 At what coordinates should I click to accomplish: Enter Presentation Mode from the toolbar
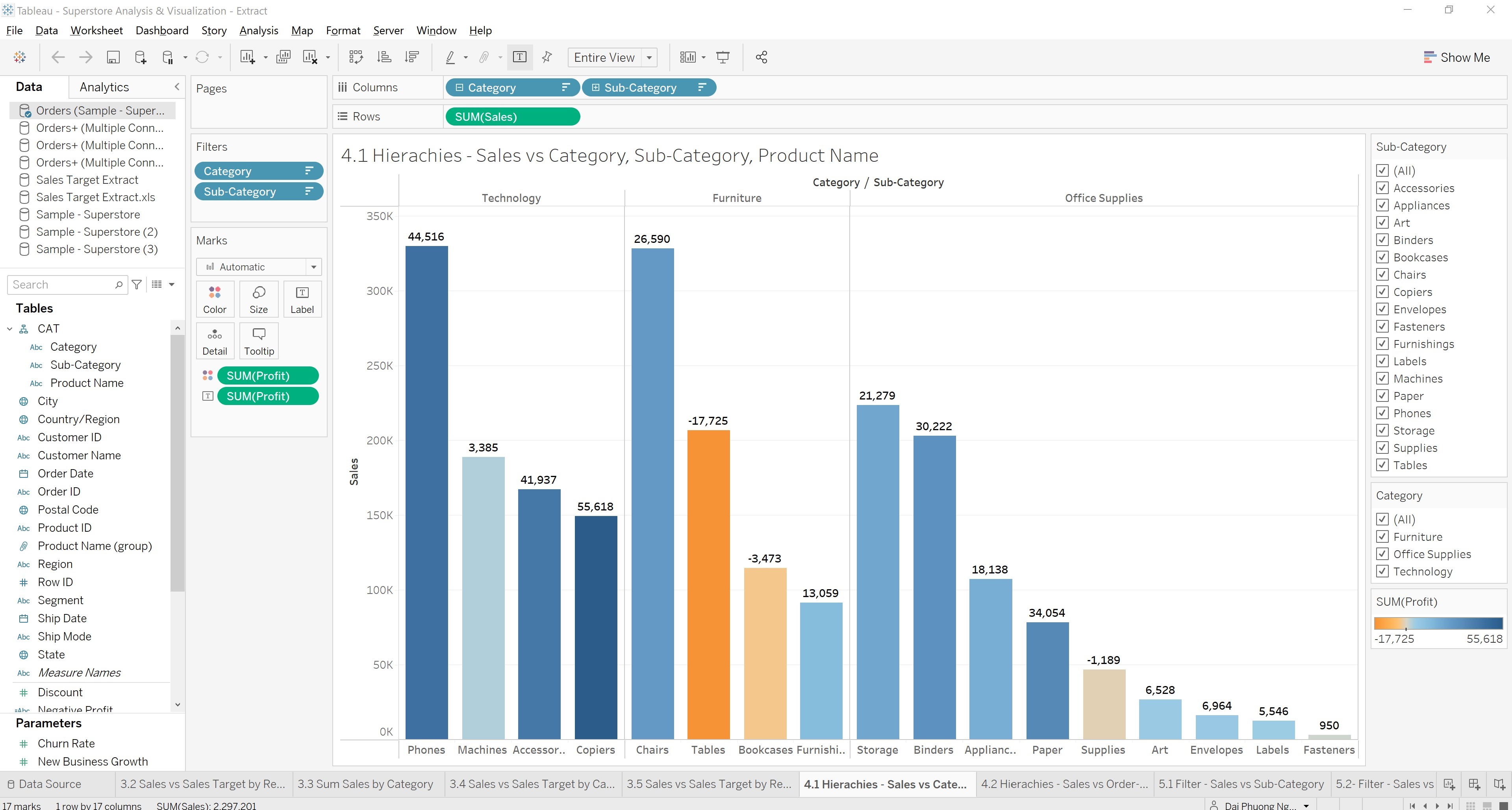pyautogui.click(x=723, y=57)
